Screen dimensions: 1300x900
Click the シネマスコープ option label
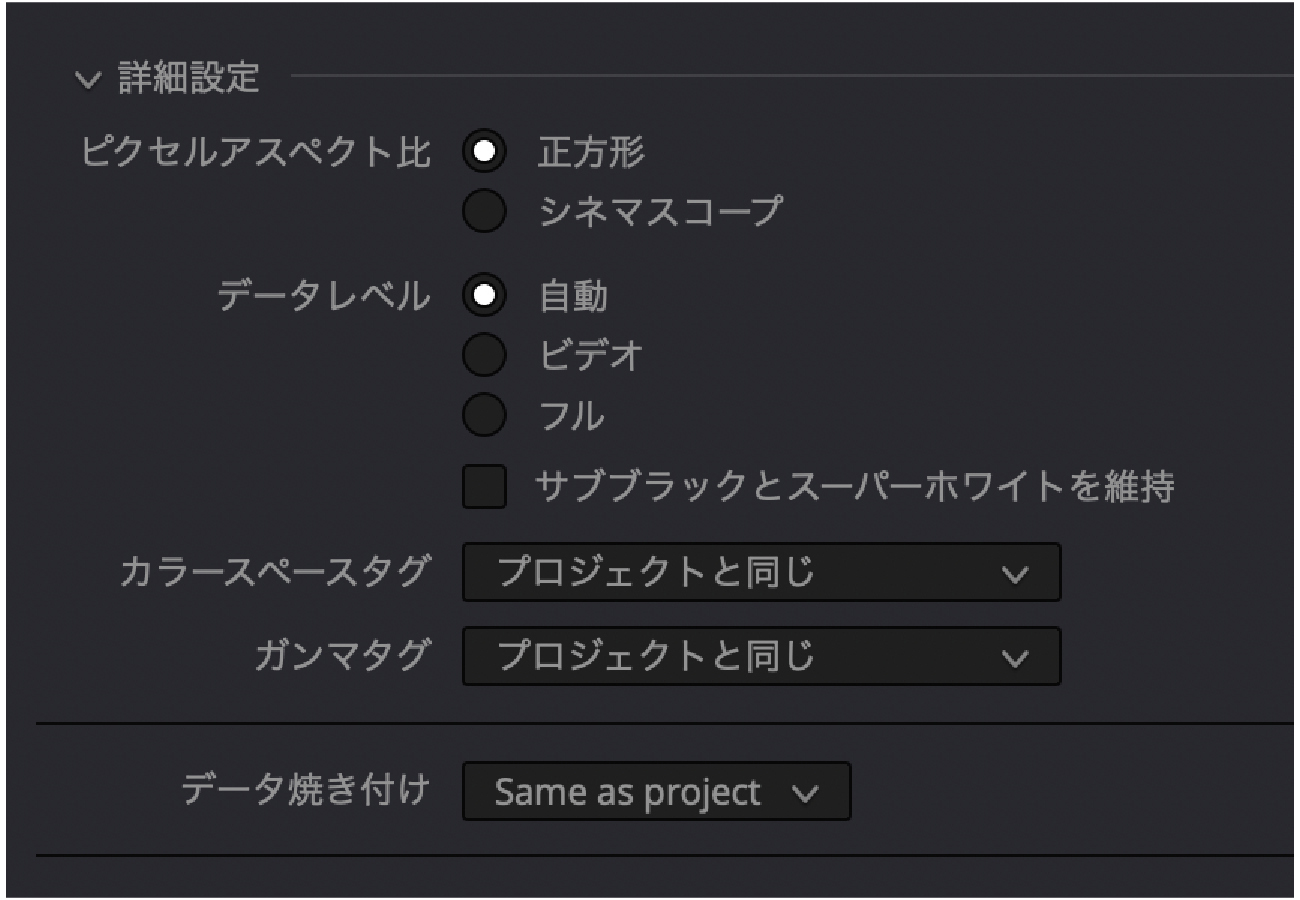tap(660, 211)
